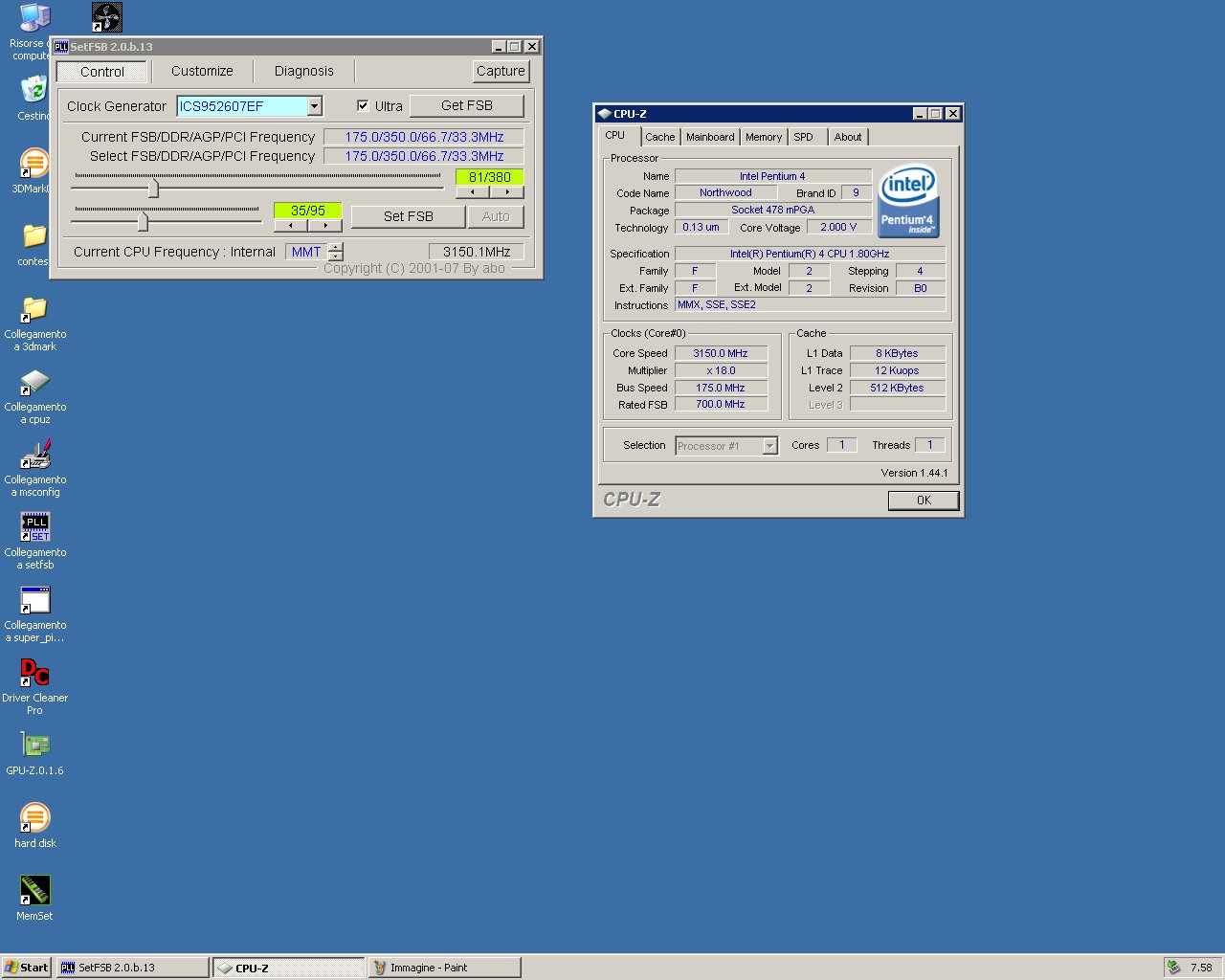Click the upper FSB slider thumb
This screenshot has height=980, width=1225.
tap(153, 189)
